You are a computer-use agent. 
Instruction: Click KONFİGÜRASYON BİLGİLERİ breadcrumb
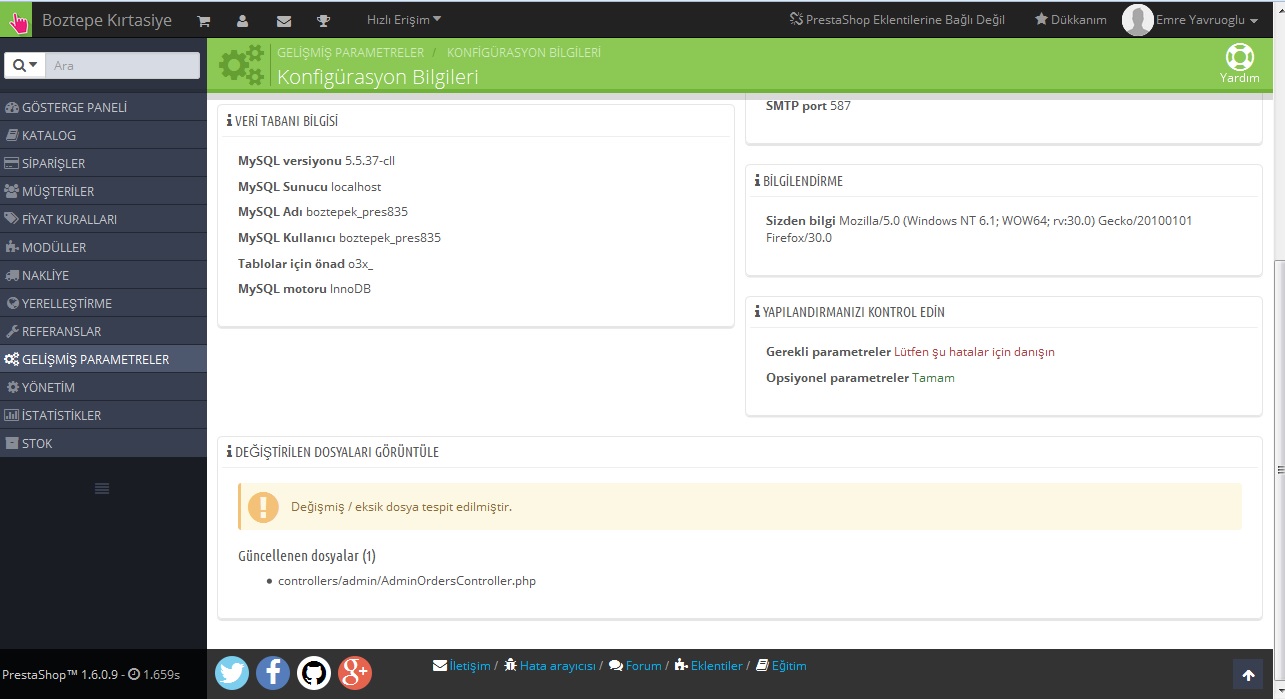point(524,52)
